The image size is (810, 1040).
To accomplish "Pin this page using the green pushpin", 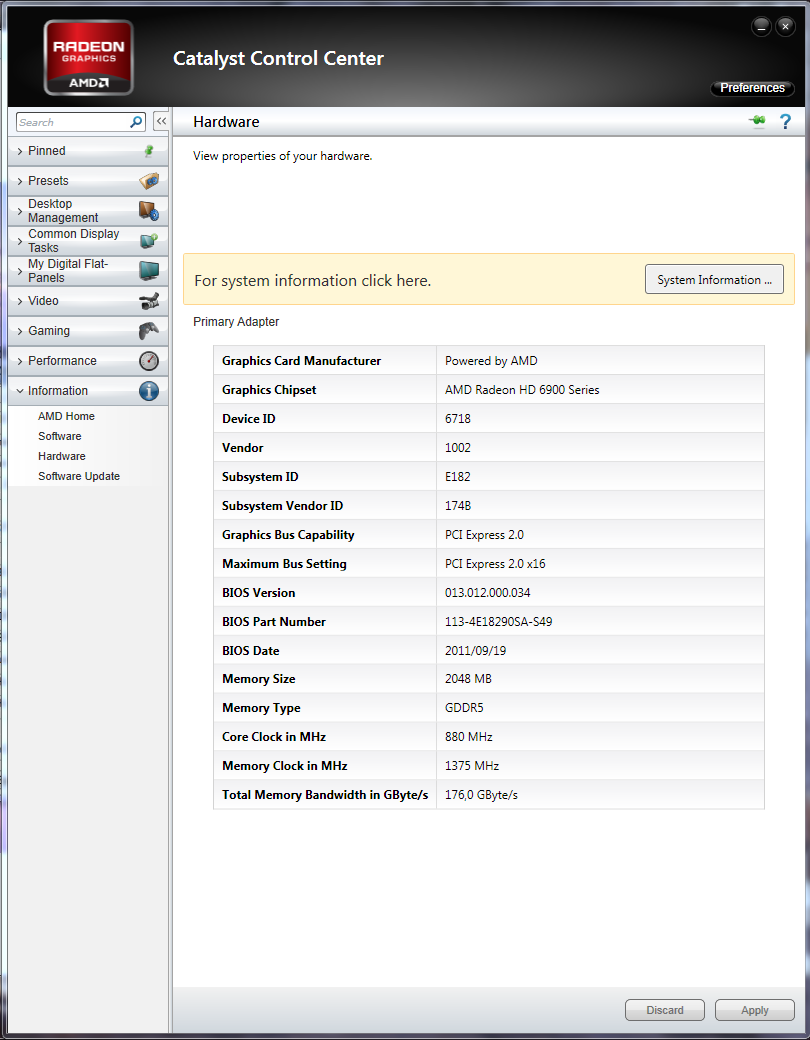I will 758,121.
